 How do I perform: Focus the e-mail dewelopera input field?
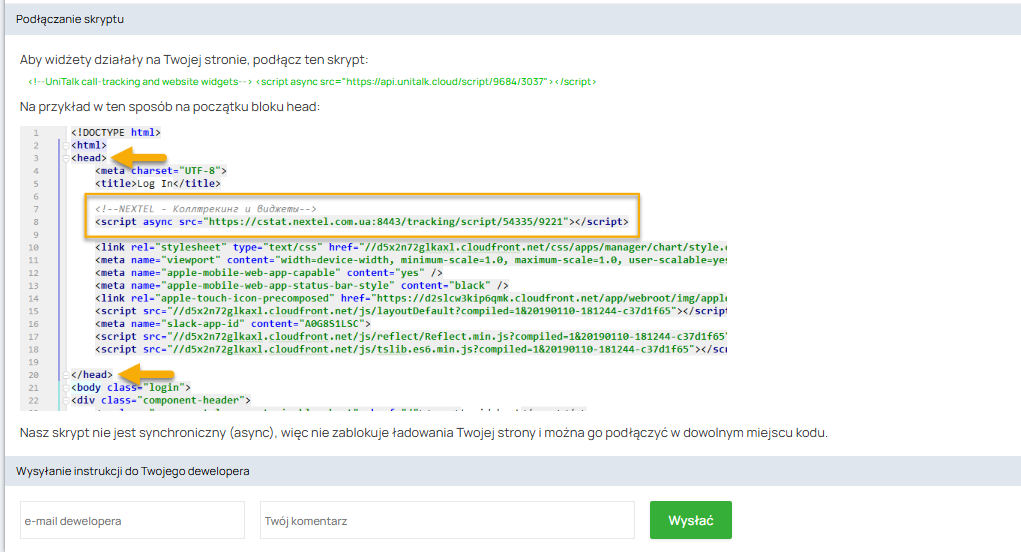coord(132,520)
